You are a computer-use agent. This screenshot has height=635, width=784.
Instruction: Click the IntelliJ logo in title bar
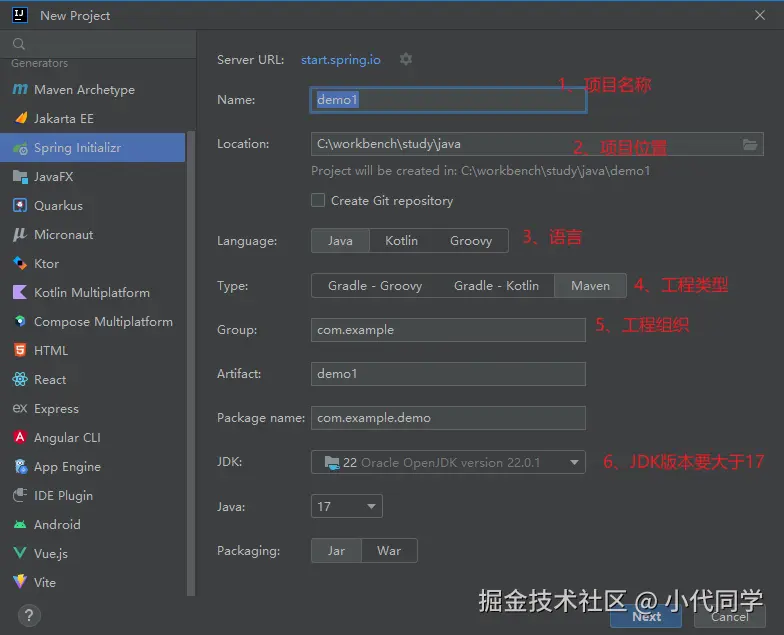20,15
